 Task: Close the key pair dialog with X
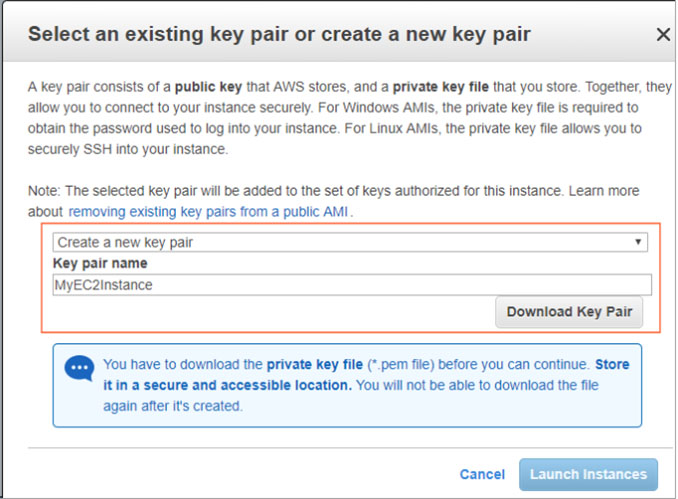tap(662, 34)
